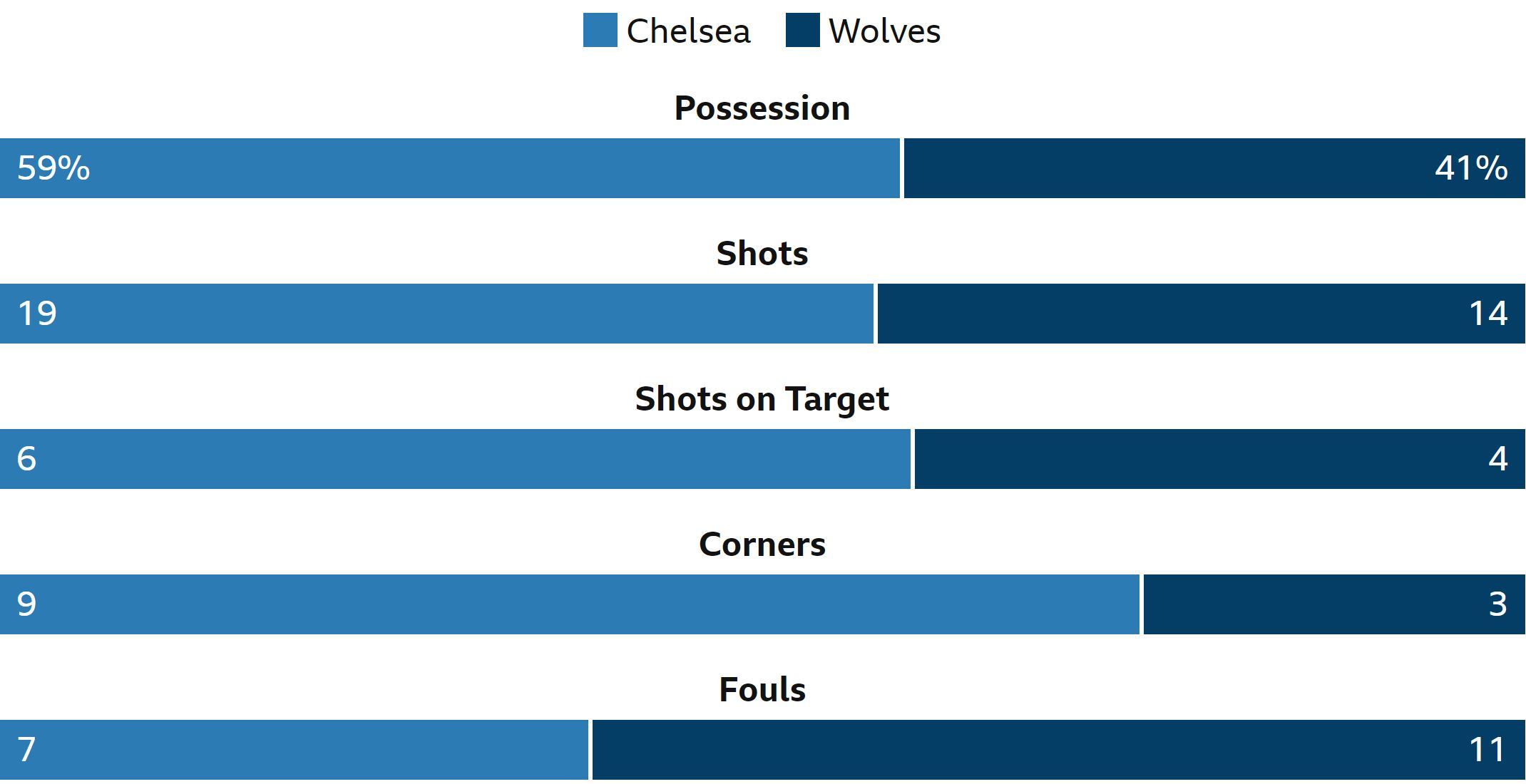This screenshot has height=784, width=1526.
Task: Click the Shots heading
Action: coord(762,254)
